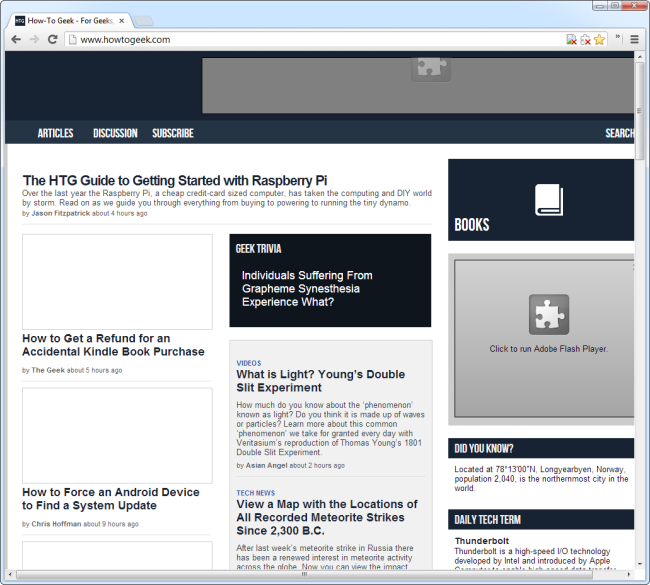
Task: Click the GEEK TRIVIA heading
Action: click(x=258, y=249)
